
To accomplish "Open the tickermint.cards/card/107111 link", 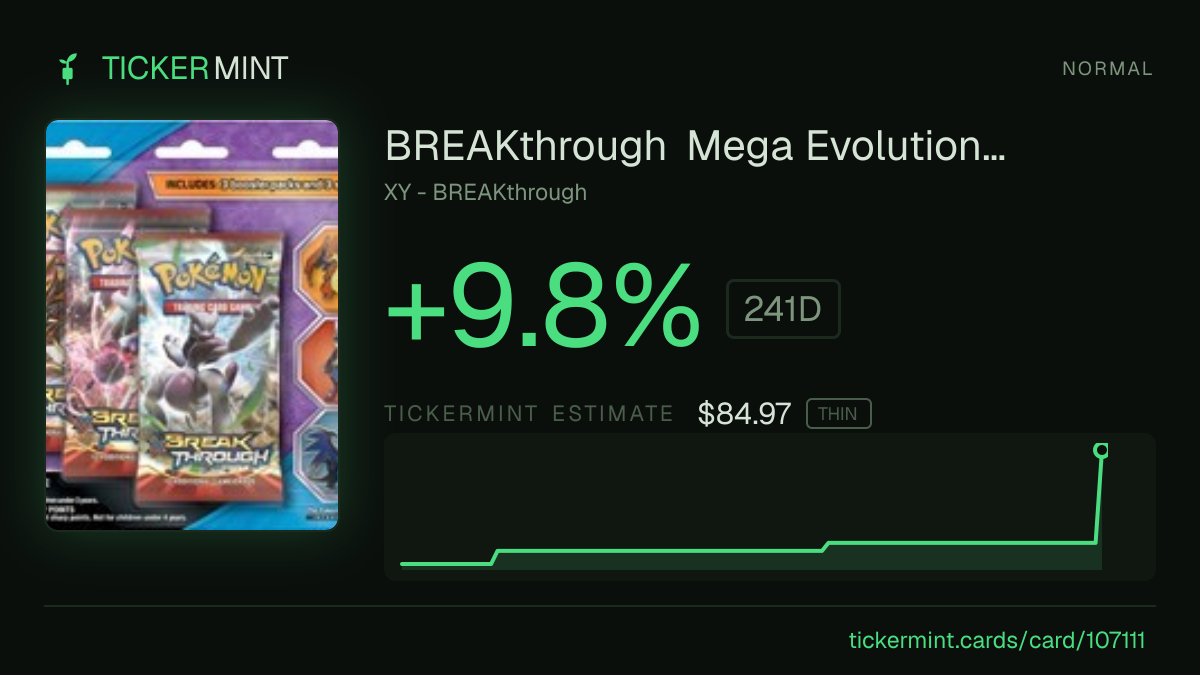I will tap(996, 640).
